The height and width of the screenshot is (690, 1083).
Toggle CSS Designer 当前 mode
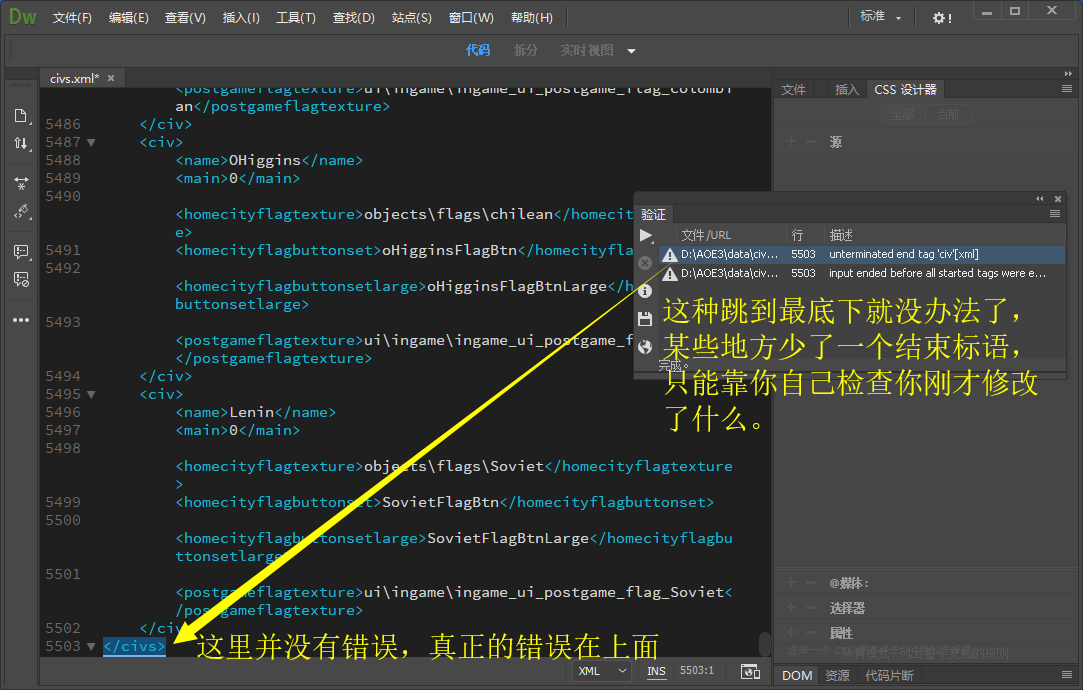point(948,114)
